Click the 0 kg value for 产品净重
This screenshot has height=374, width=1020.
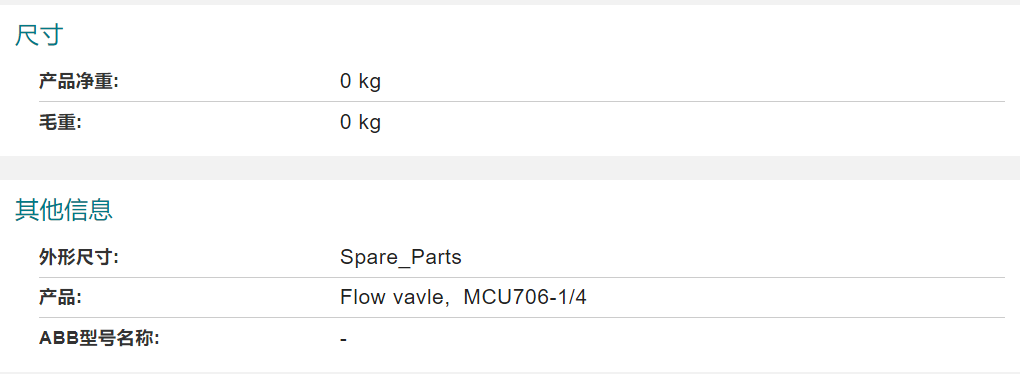(x=360, y=83)
